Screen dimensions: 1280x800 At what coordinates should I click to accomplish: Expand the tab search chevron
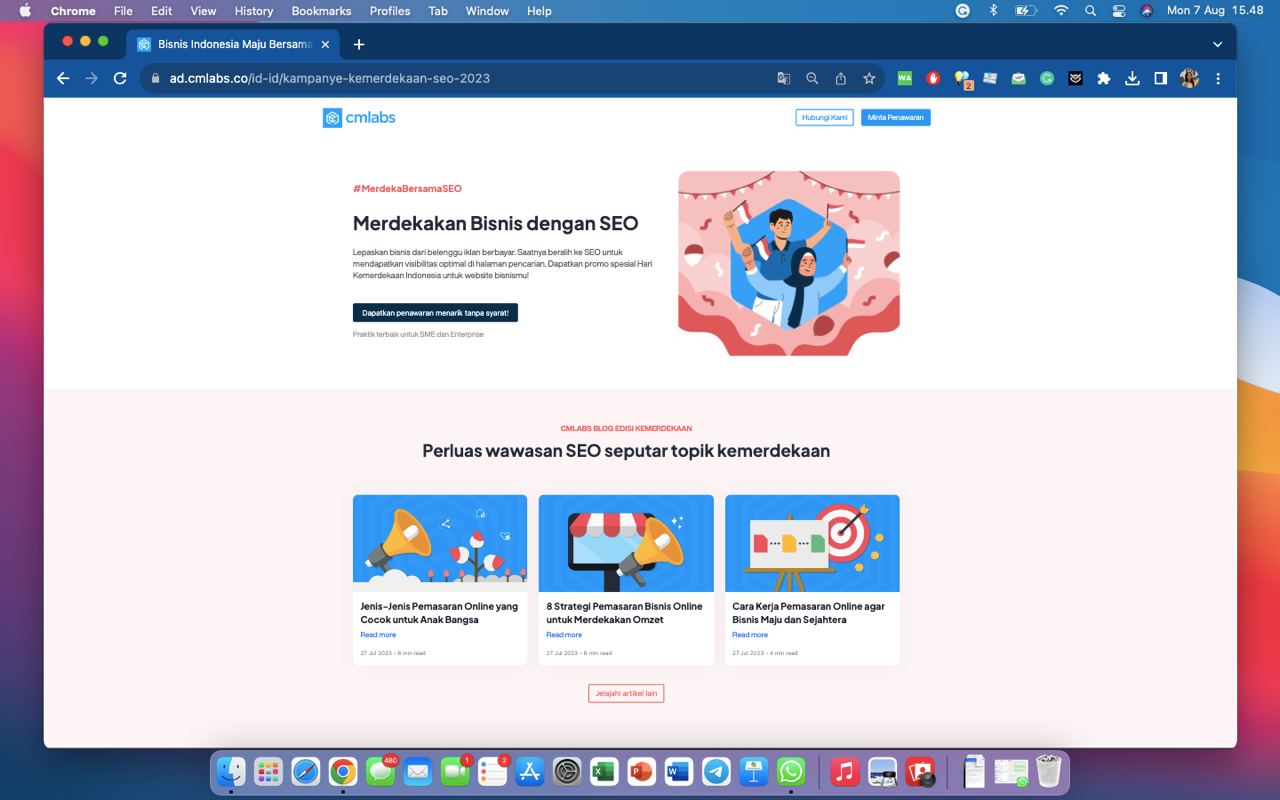click(1217, 44)
